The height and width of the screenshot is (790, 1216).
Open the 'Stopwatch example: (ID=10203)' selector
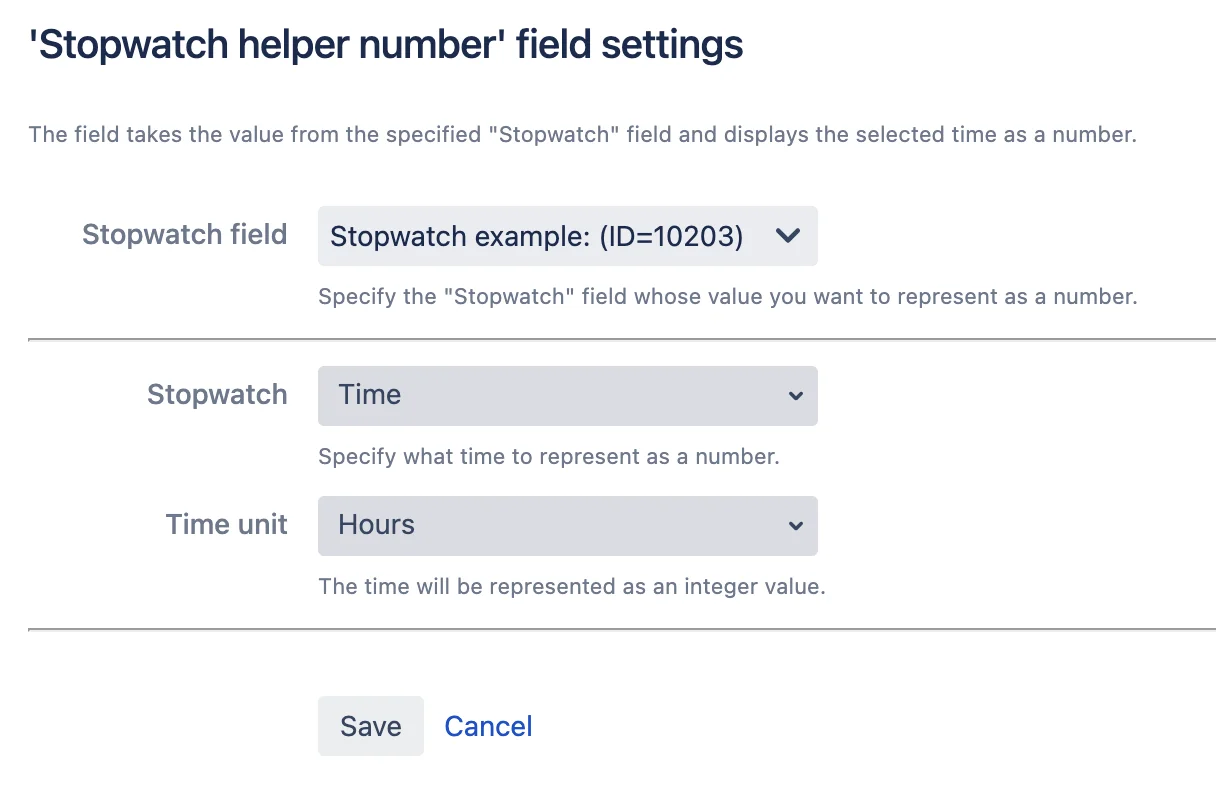point(568,236)
